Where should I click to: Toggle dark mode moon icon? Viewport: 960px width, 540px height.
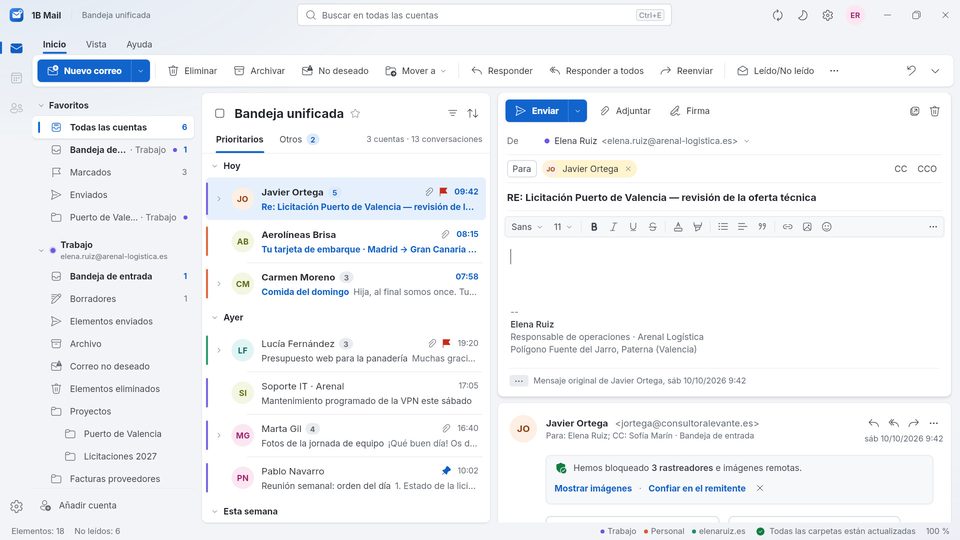click(x=803, y=15)
